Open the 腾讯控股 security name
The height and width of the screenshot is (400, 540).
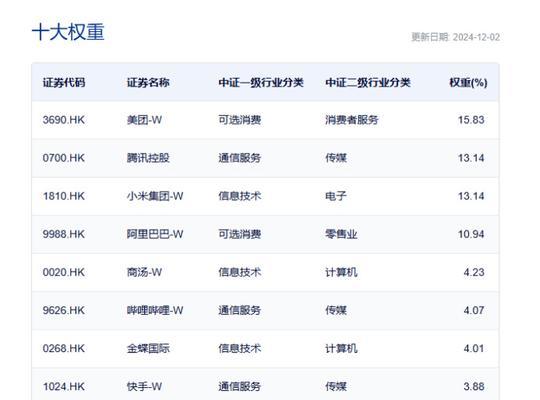tap(148, 158)
